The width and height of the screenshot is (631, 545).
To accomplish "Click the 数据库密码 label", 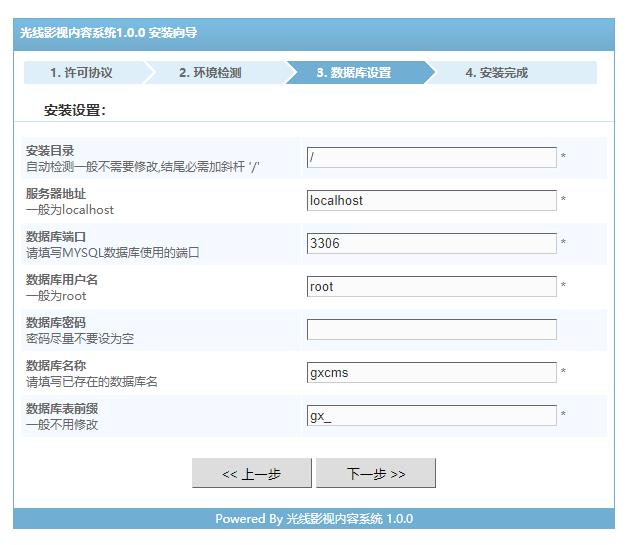I will coord(56,323).
